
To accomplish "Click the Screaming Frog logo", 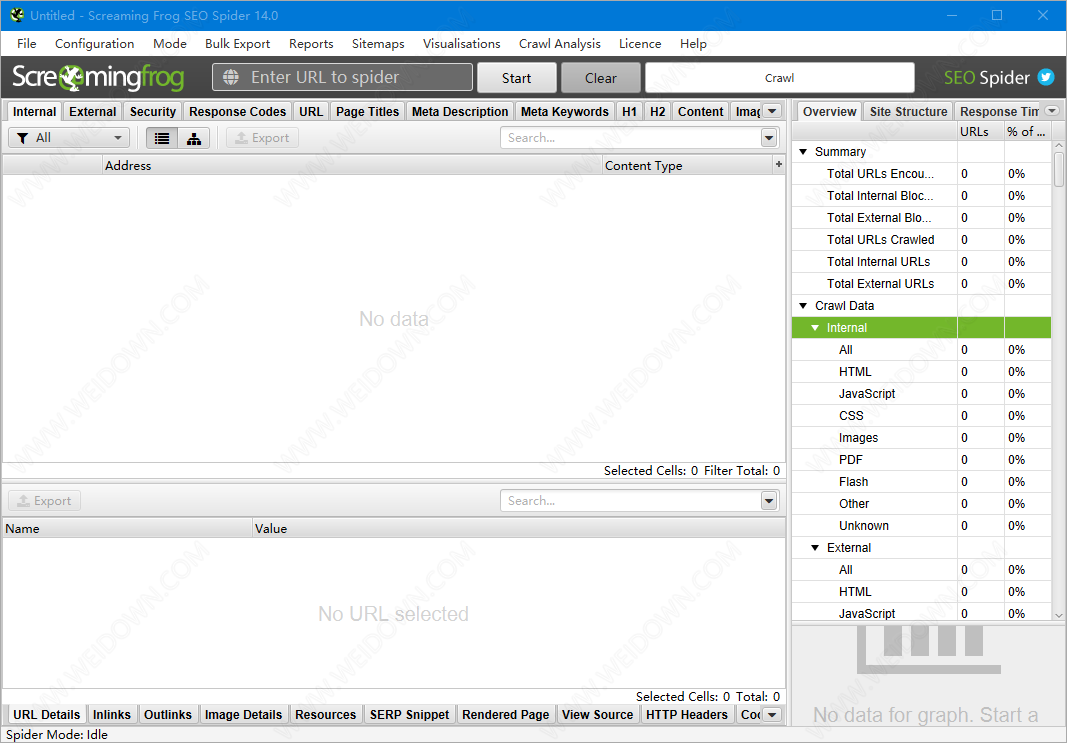I will (98, 78).
